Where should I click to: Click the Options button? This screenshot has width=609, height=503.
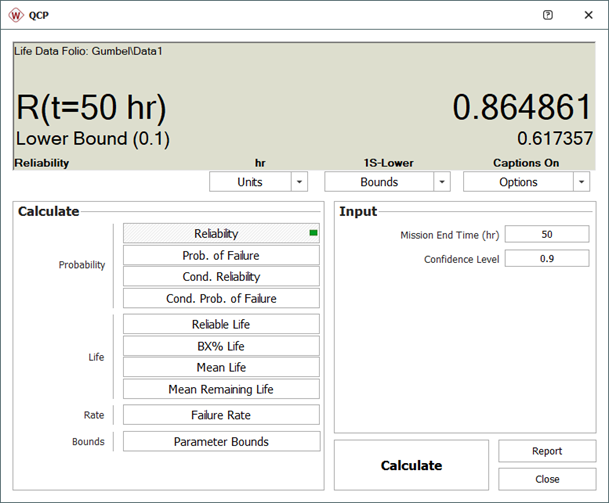517,182
